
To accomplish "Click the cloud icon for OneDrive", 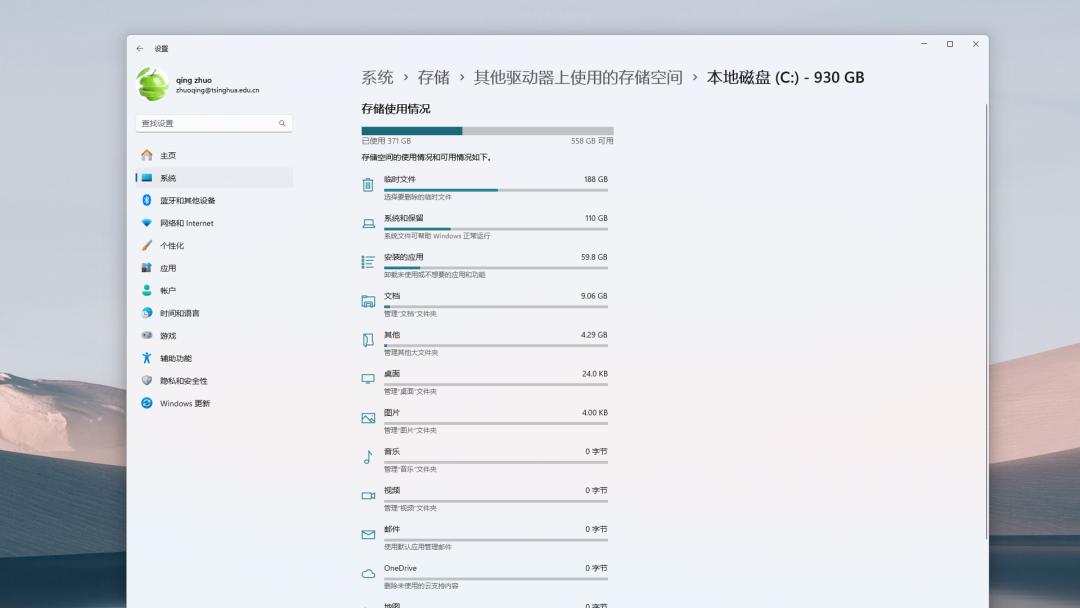I will pyautogui.click(x=368, y=574).
